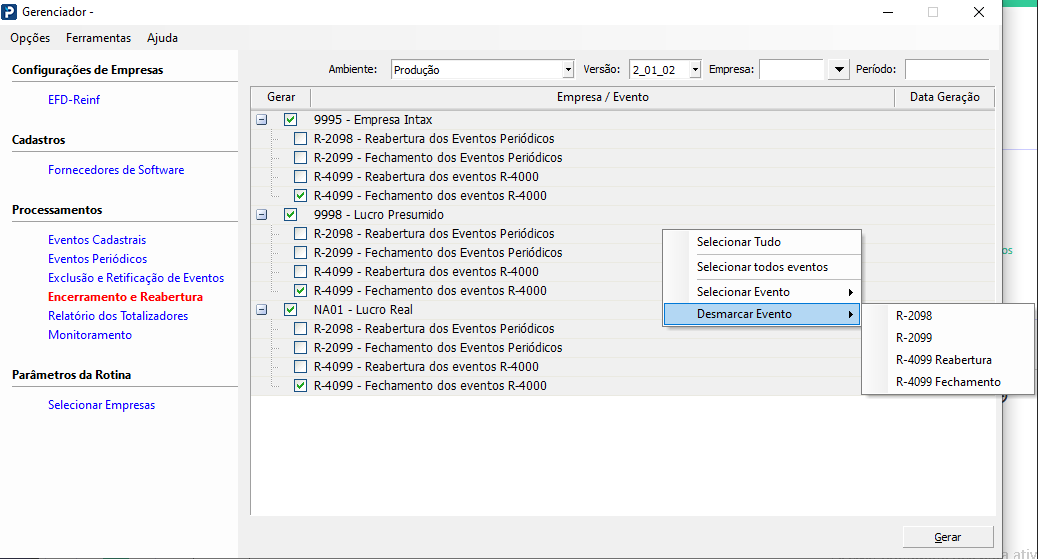The height and width of the screenshot is (559, 1038).
Task: Pick R-2098 from the Desmarcar Evento submenu
Action: click(x=914, y=316)
